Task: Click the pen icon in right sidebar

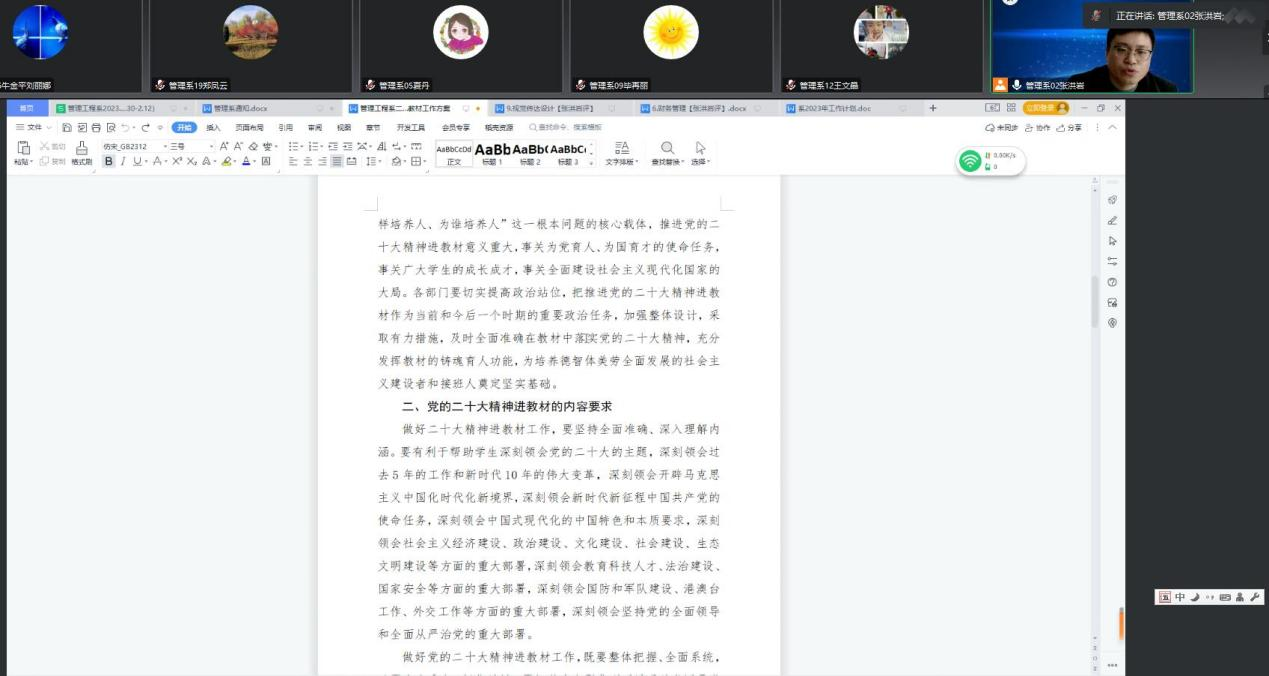Action: 1113,221
